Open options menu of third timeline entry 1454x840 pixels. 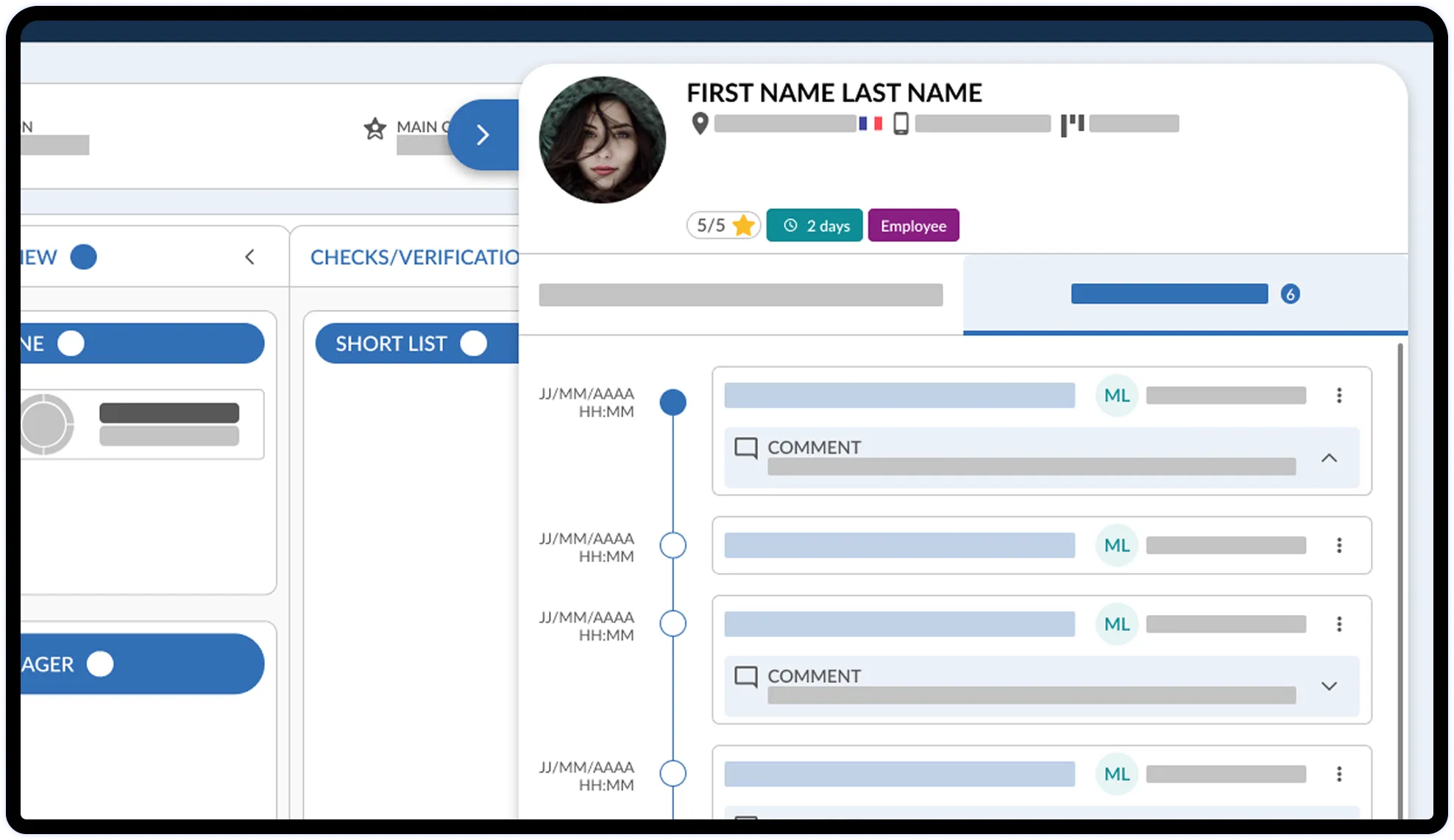coord(1339,624)
